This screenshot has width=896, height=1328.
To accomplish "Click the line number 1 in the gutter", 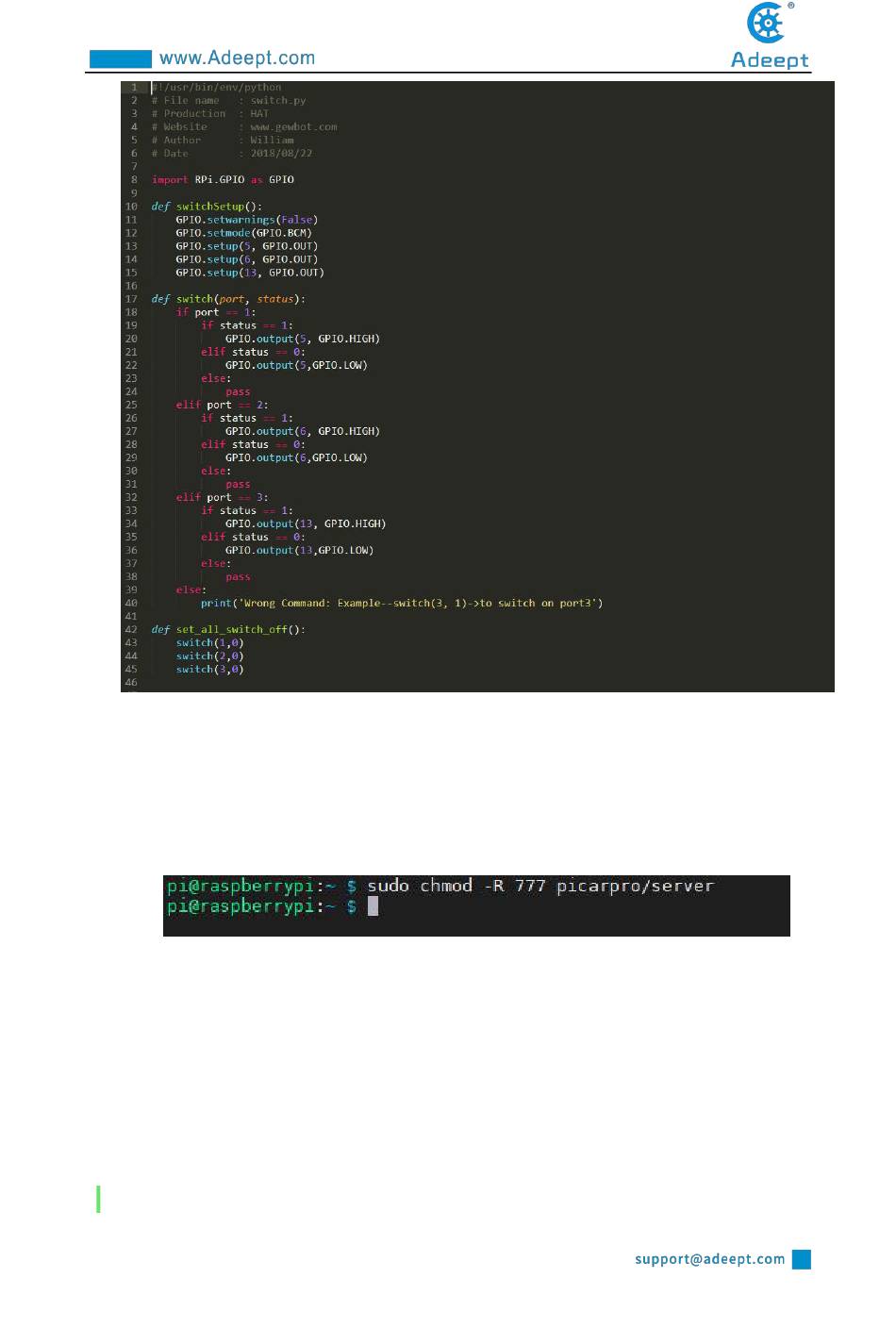I will [134, 88].
